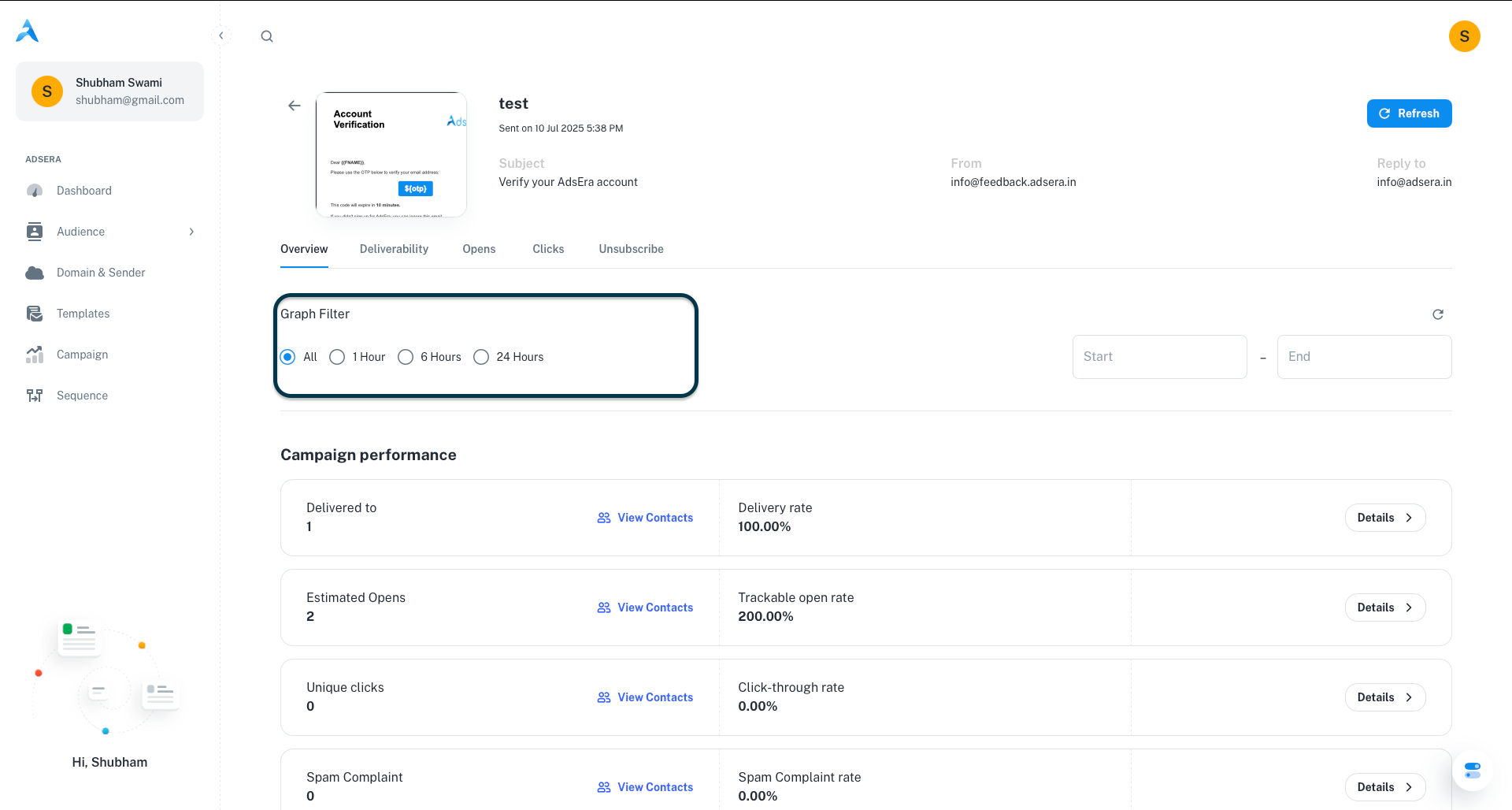The width and height of the screenshot is (1512, 810).
Task: Click the Start date input field
Action: (1159, 357)
